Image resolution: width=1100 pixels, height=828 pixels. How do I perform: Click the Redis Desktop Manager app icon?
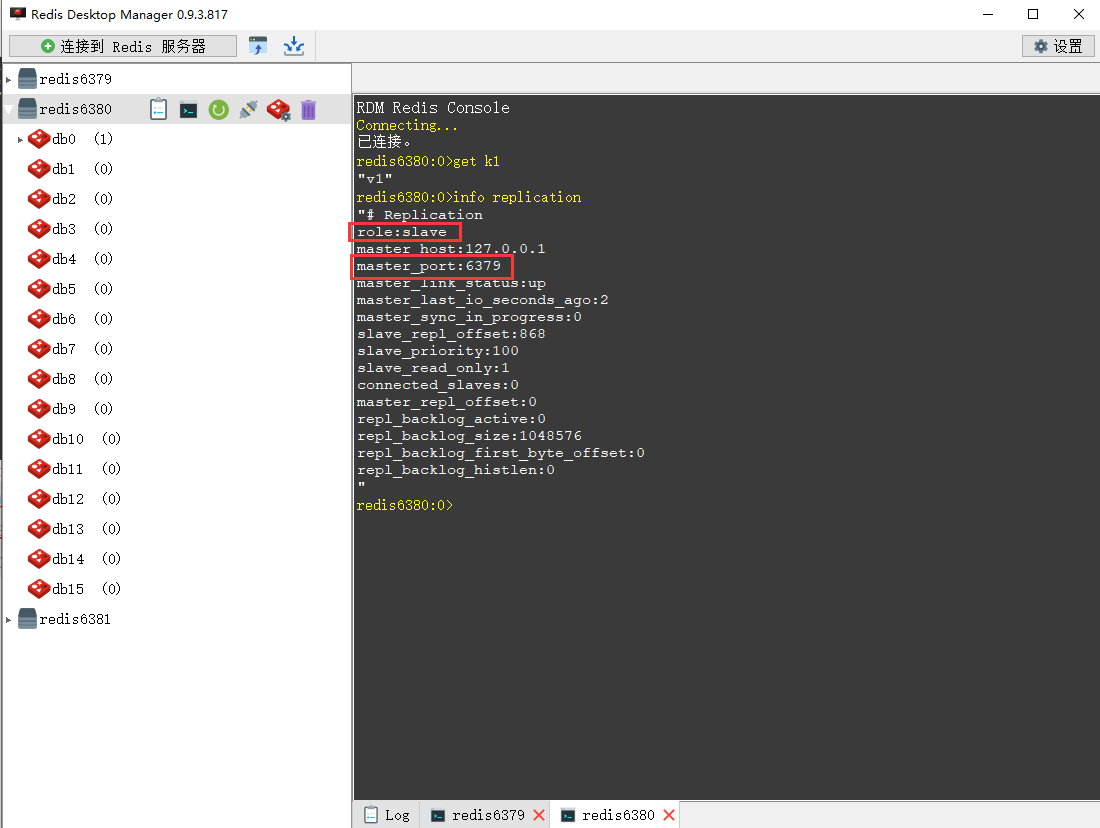(x=17, y=14)
